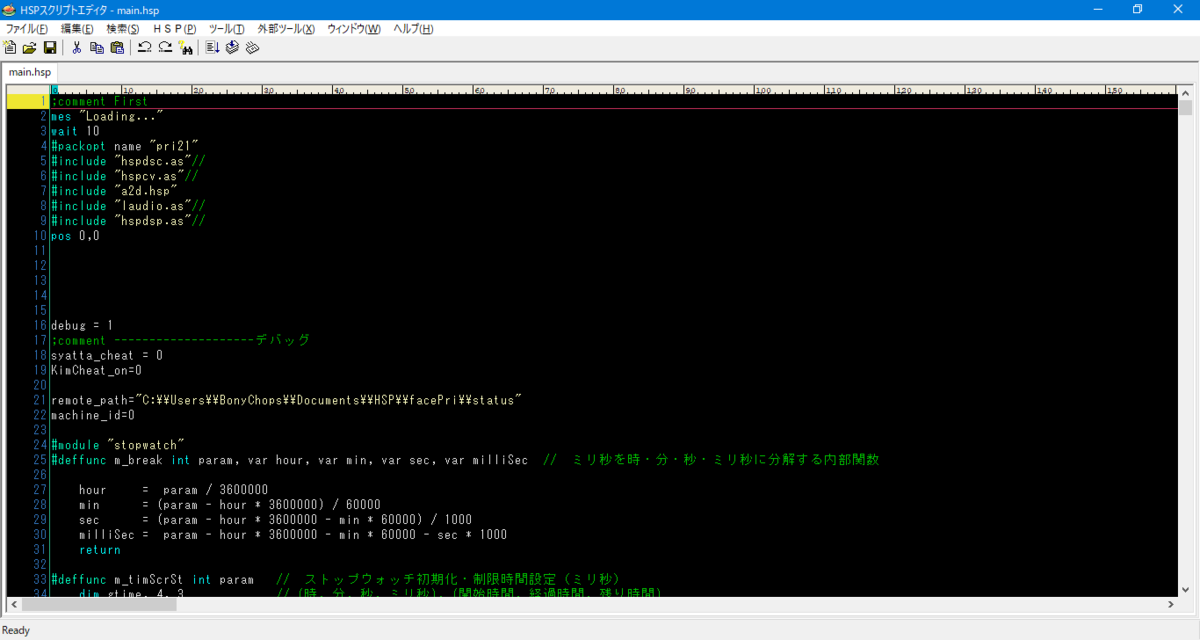
Task: Copy selected text toolbar icon
Action: click(97, 47)
